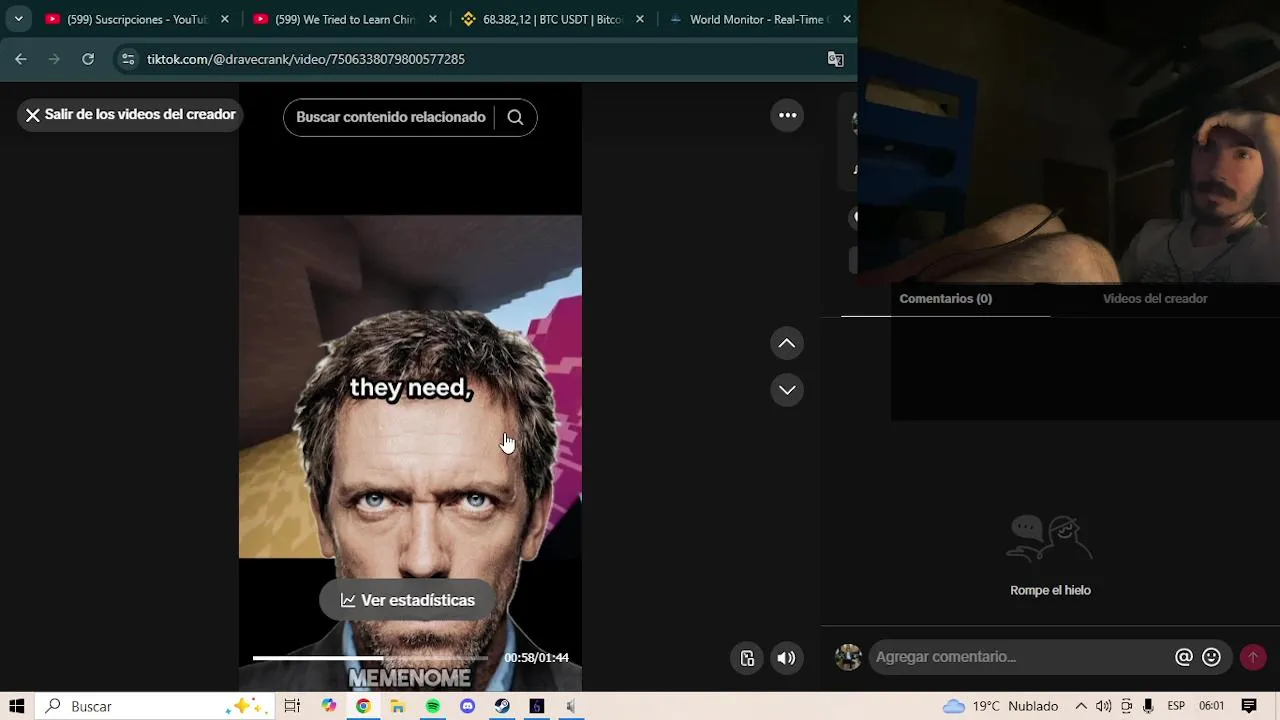
Task: Exit creator videos with Salir button
Action: 130,115
